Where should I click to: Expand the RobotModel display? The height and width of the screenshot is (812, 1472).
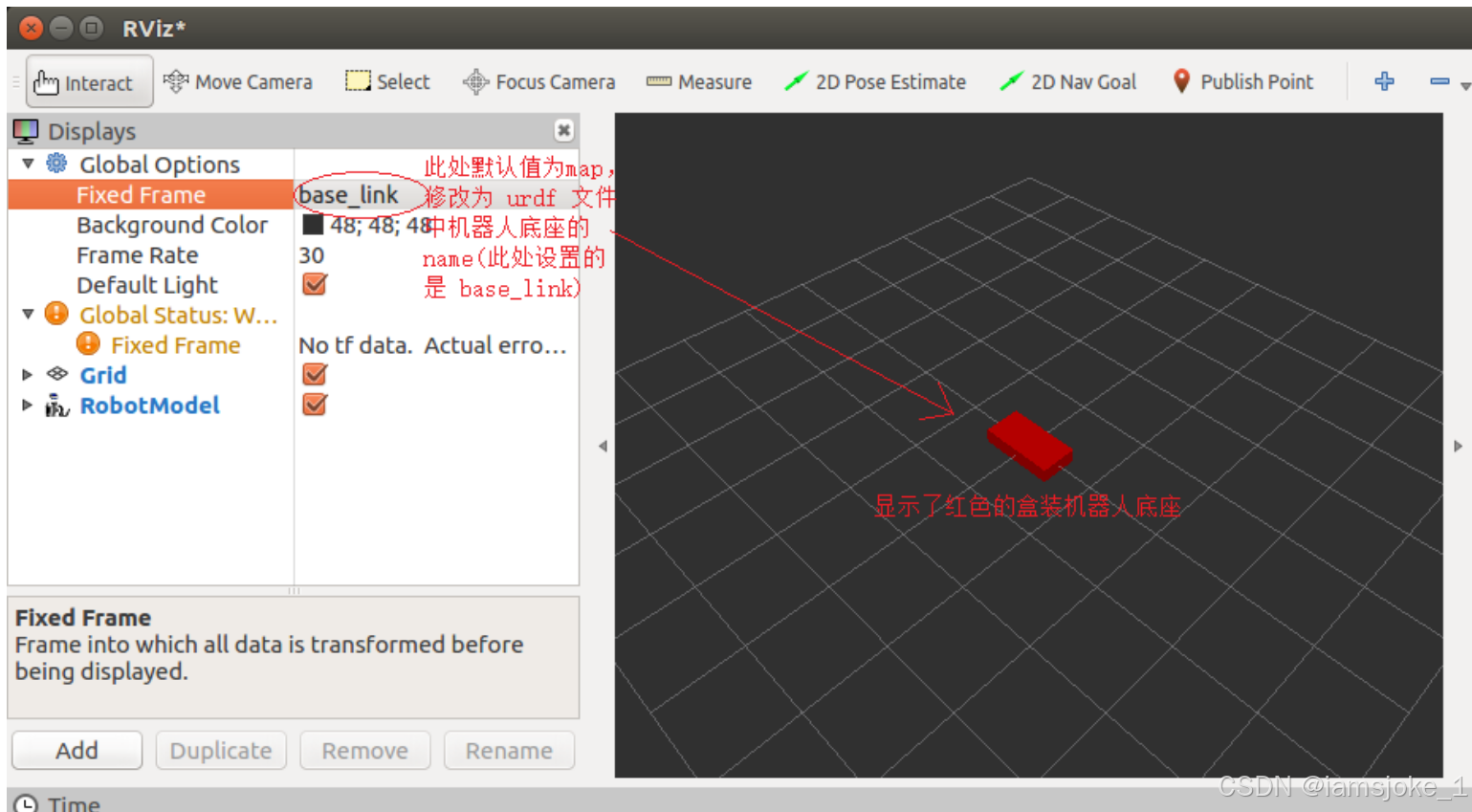(x=28, y=405)
